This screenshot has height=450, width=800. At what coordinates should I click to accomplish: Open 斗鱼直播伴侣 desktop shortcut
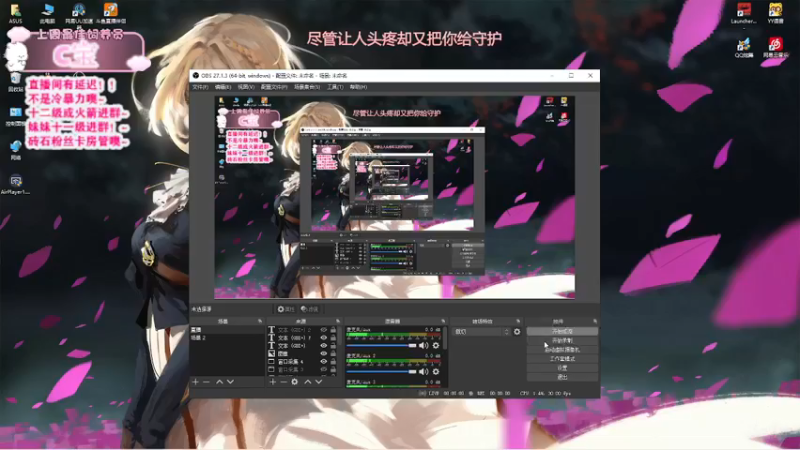(111, 14)
